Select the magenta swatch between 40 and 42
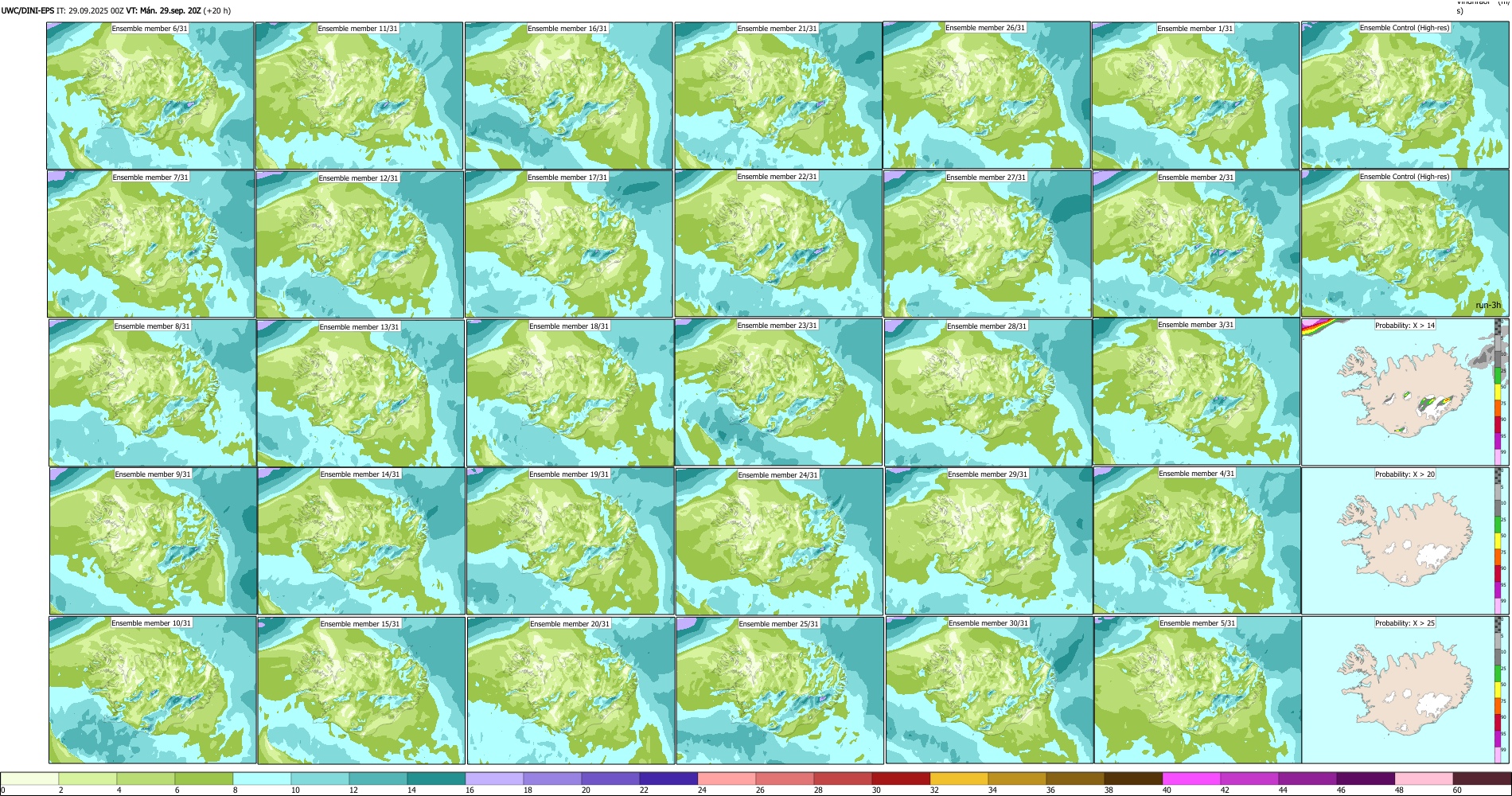This screenshot has height=796, width=1512. pyautogui.click(x=1191, y=778)
